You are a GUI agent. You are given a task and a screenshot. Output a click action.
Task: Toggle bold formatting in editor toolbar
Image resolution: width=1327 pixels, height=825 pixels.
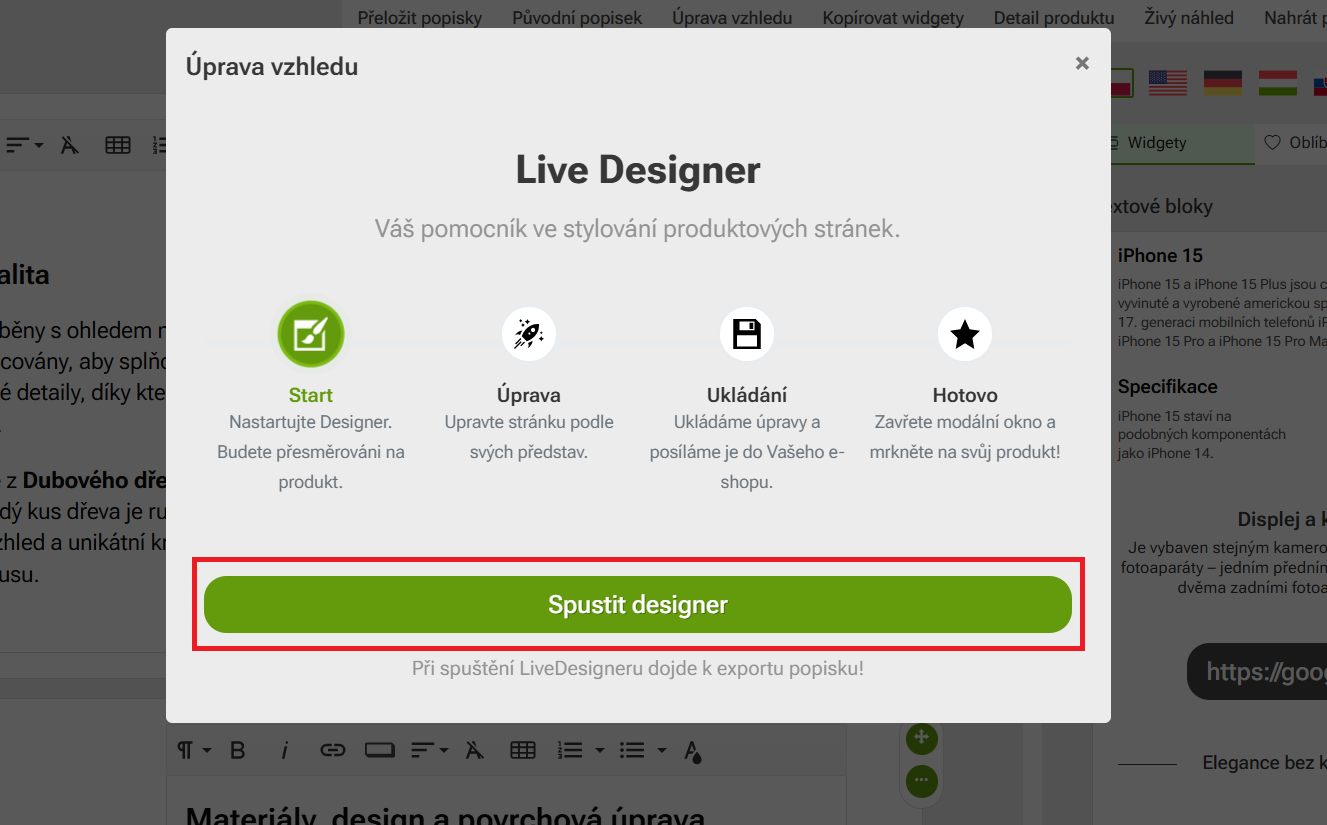pyautogui.click(x=237, y=750)
